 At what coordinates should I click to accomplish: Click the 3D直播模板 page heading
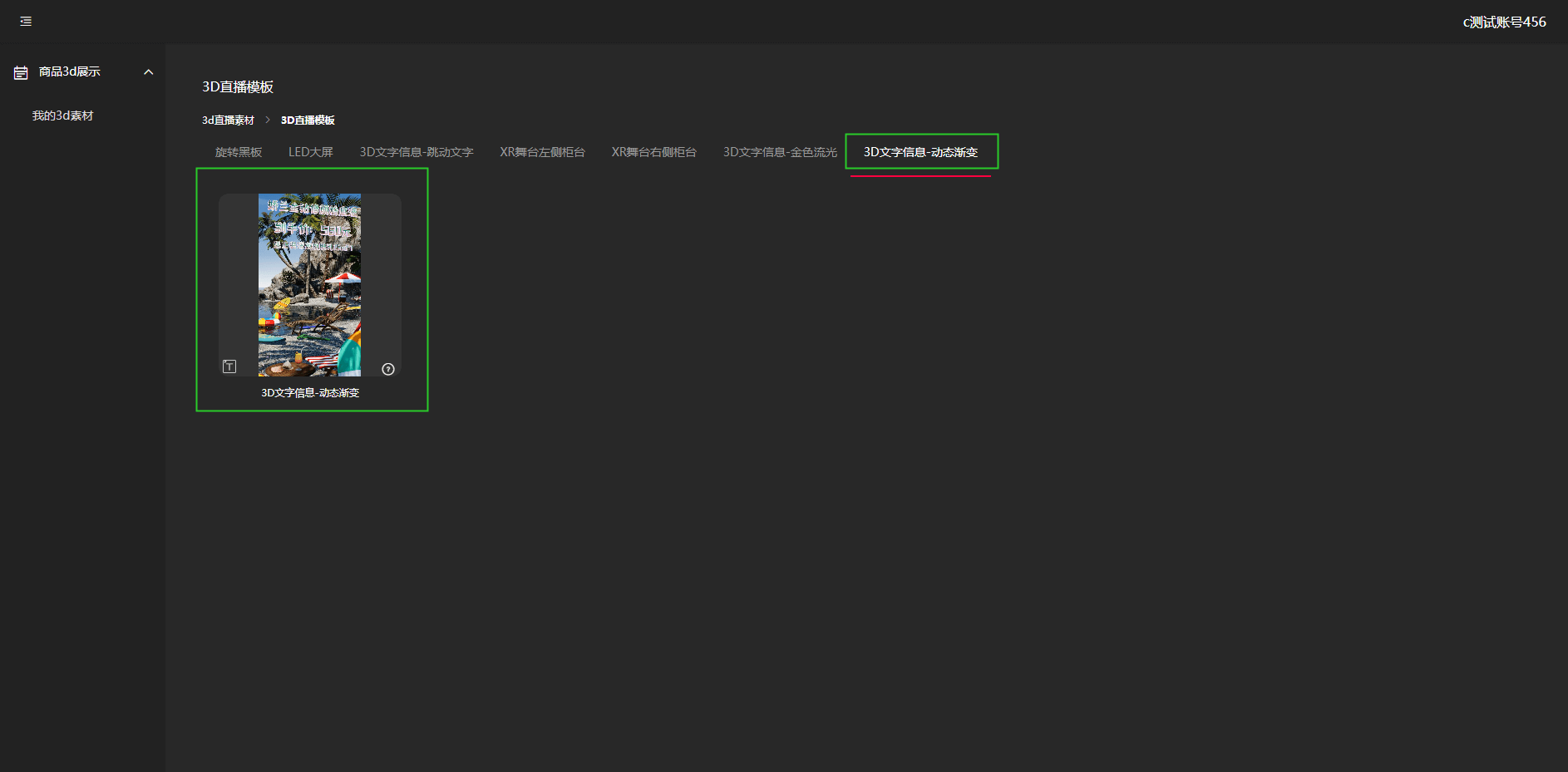pyautogui.click(x=238, y=87)
